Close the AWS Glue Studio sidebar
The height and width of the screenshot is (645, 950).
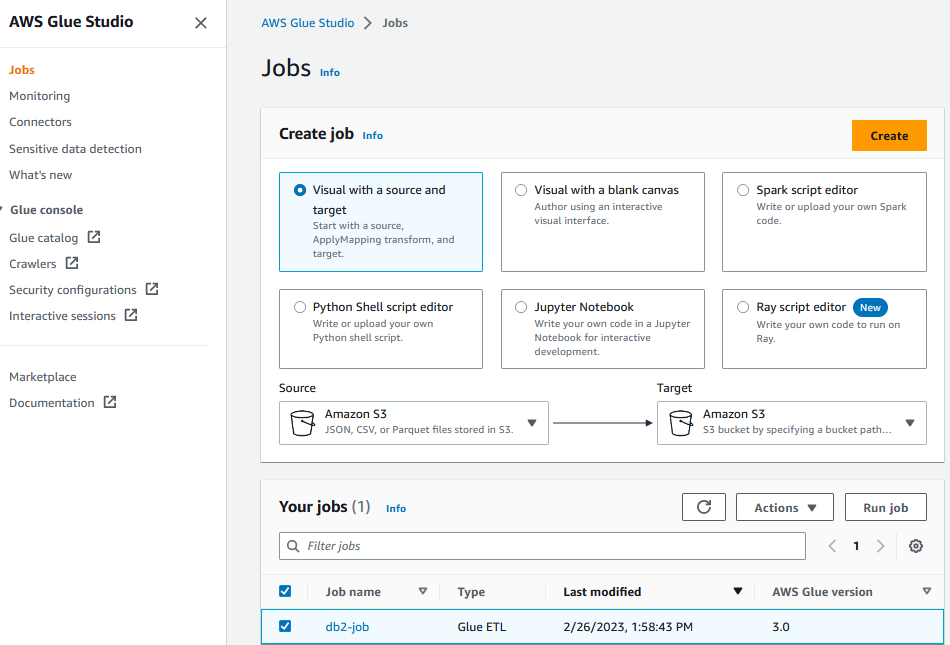click(201, 23)
